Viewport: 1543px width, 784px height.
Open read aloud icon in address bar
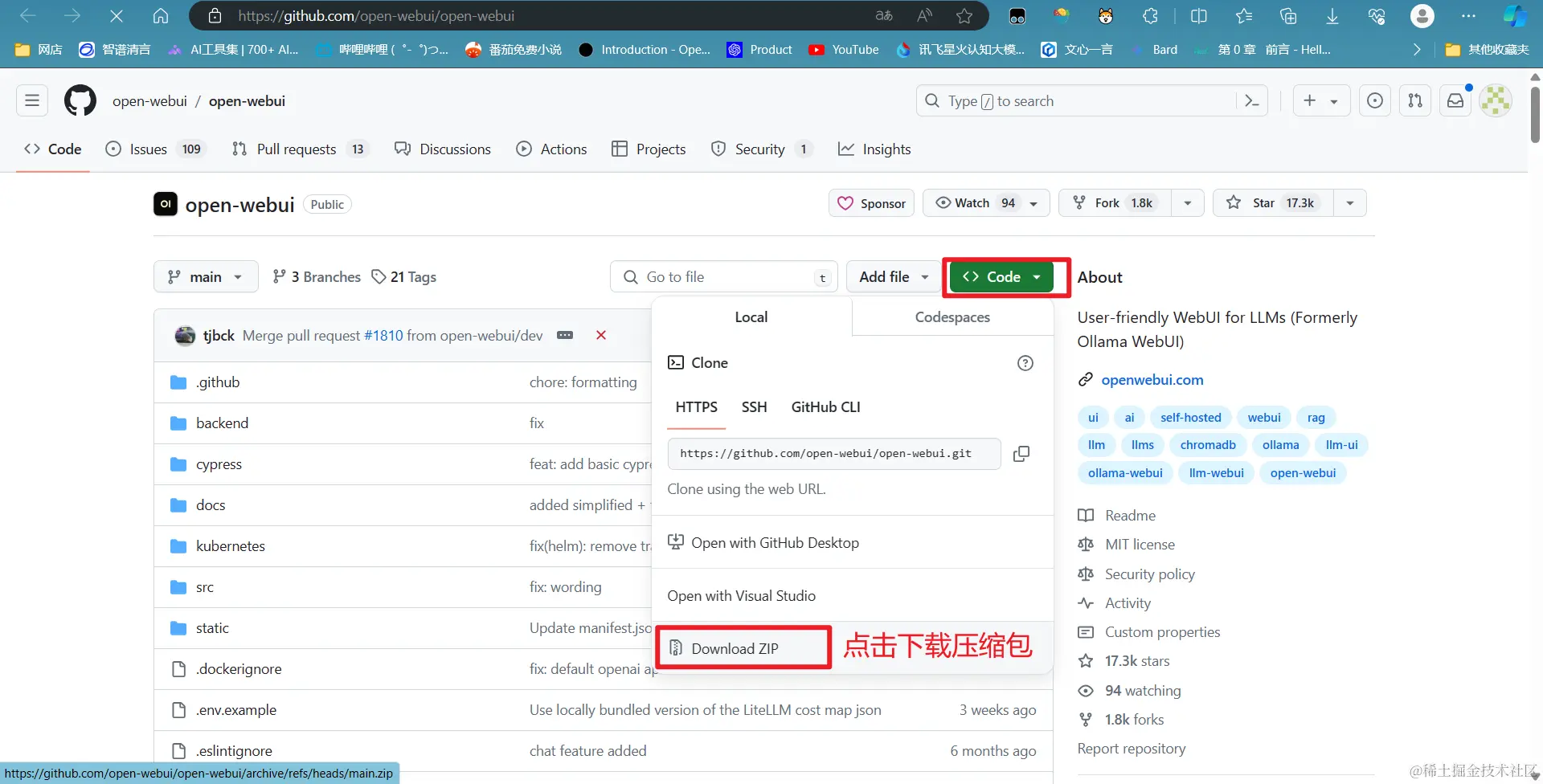(x=924, y=15)
